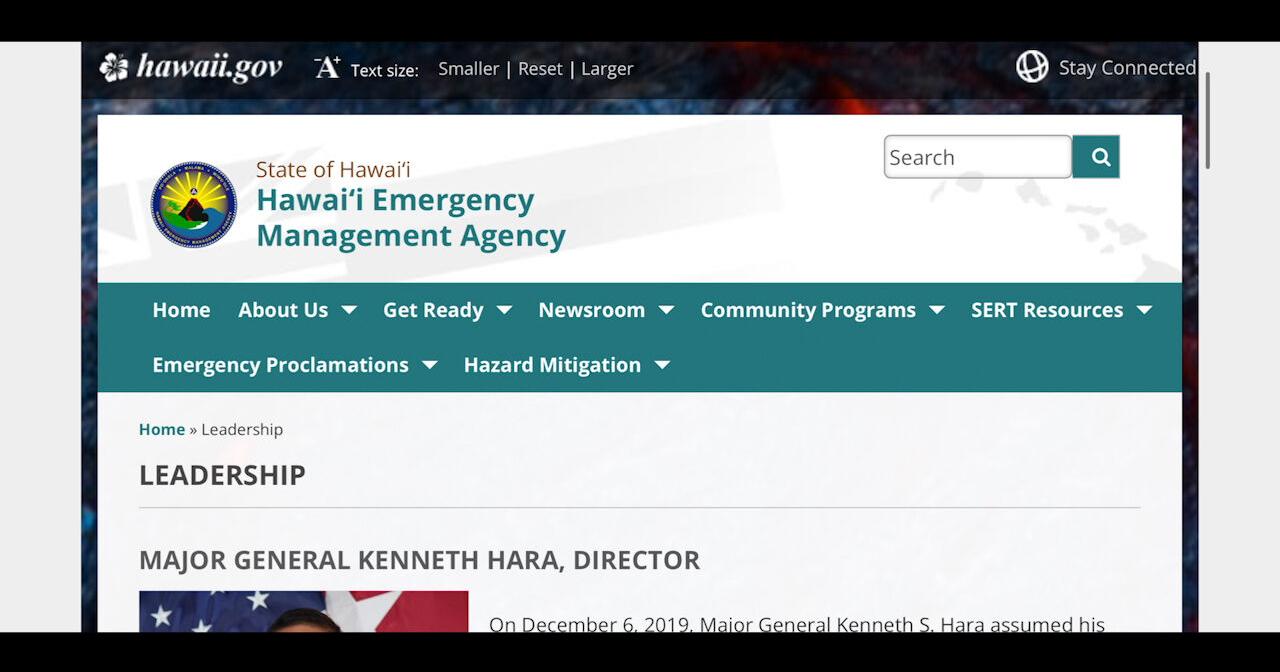Make text Larger

(607, 69)
